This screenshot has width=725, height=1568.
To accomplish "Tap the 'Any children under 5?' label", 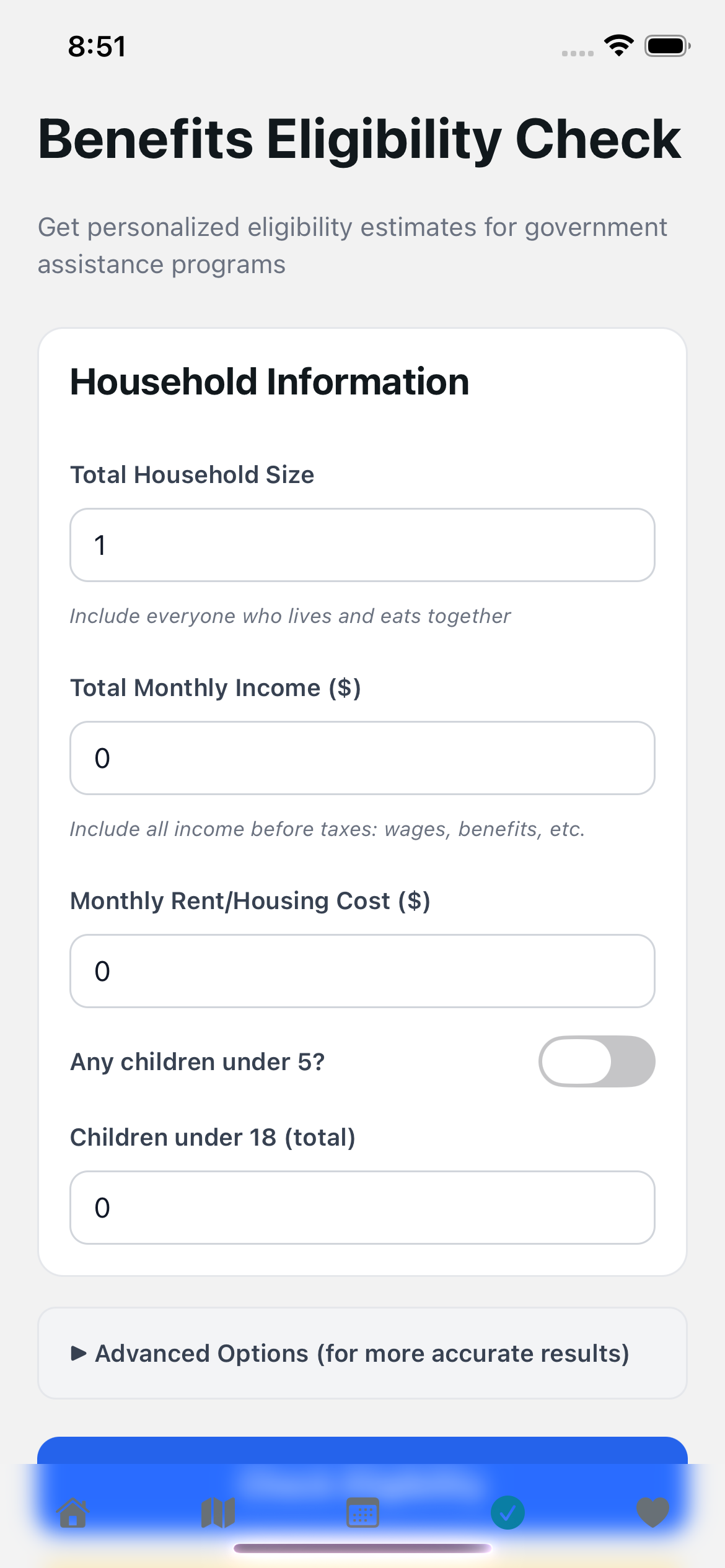I will (197, 1062).
